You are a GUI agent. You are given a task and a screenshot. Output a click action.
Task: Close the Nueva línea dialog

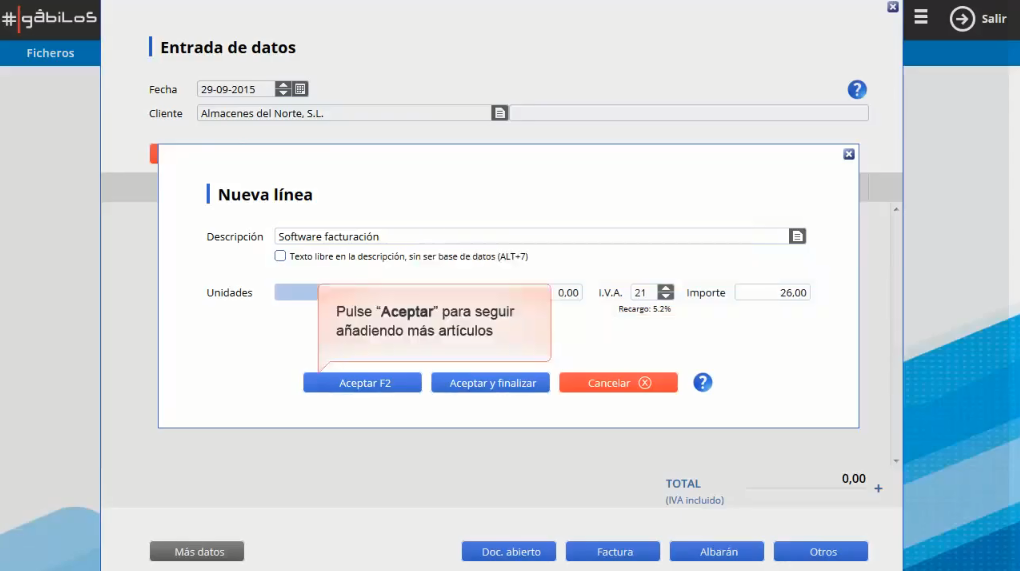pos(849,154)
